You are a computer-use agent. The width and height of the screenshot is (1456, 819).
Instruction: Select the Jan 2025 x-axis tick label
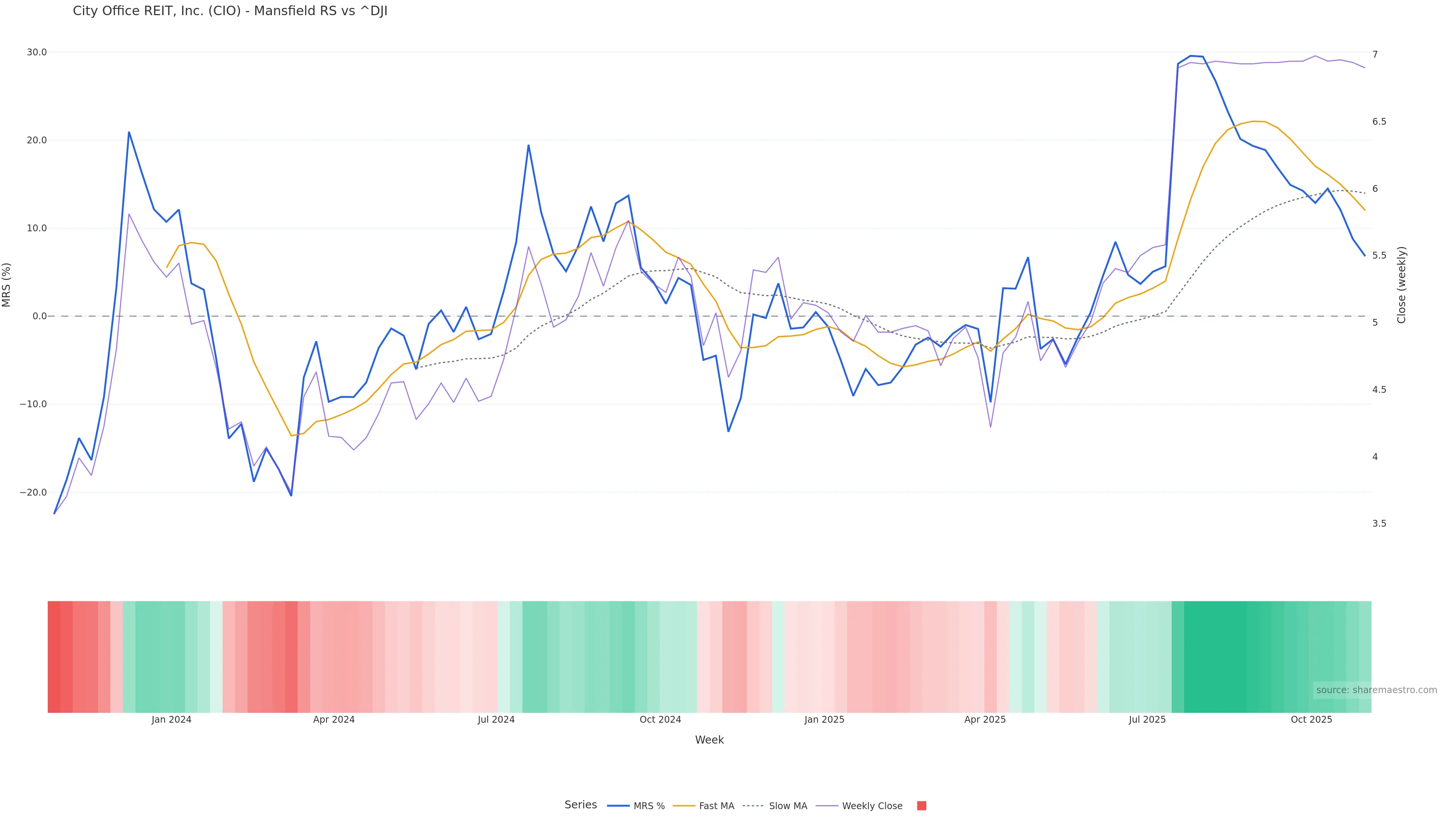click(824, 720)
